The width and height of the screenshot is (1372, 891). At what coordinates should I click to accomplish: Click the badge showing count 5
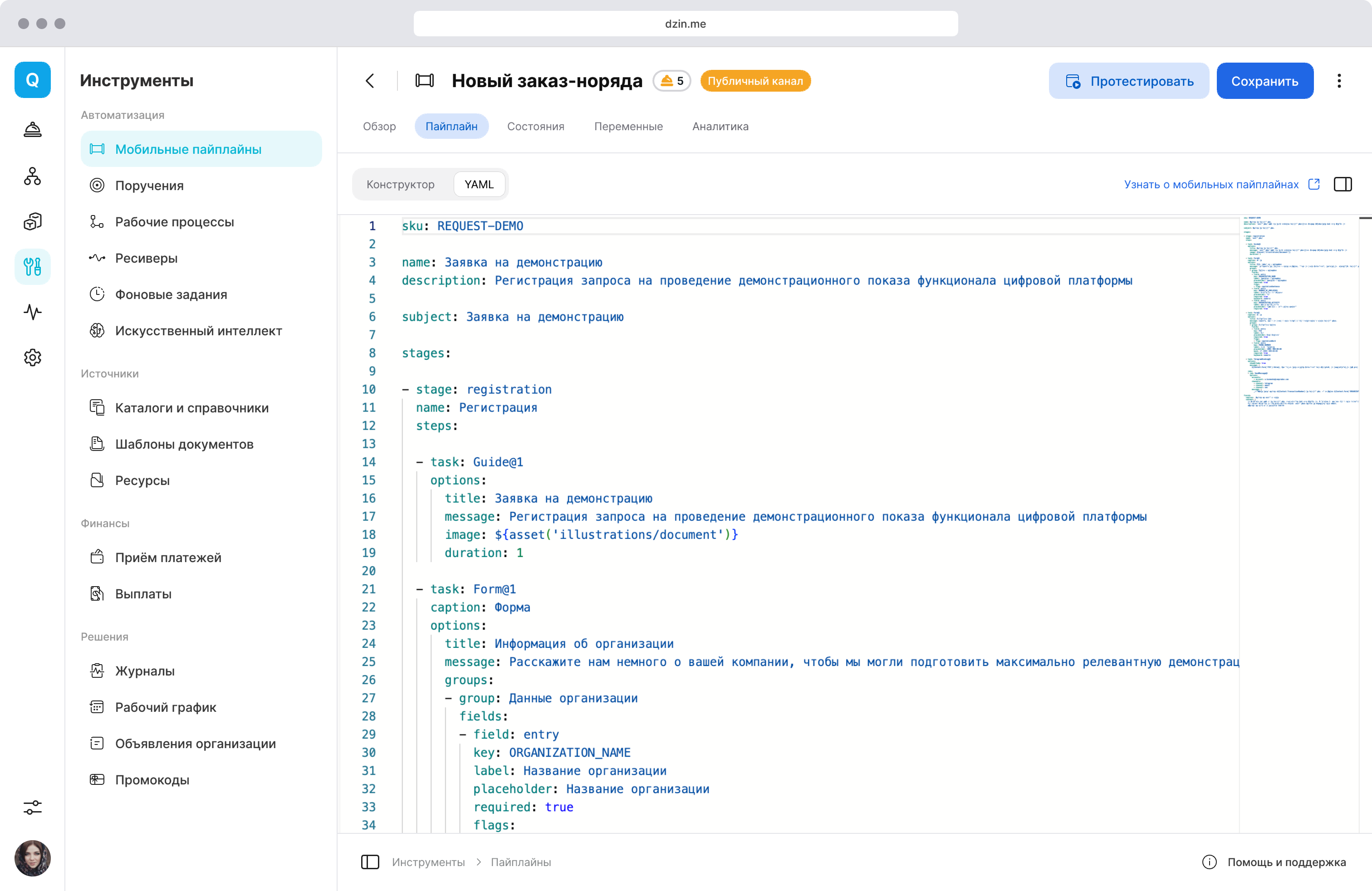[x=671, y=81]
